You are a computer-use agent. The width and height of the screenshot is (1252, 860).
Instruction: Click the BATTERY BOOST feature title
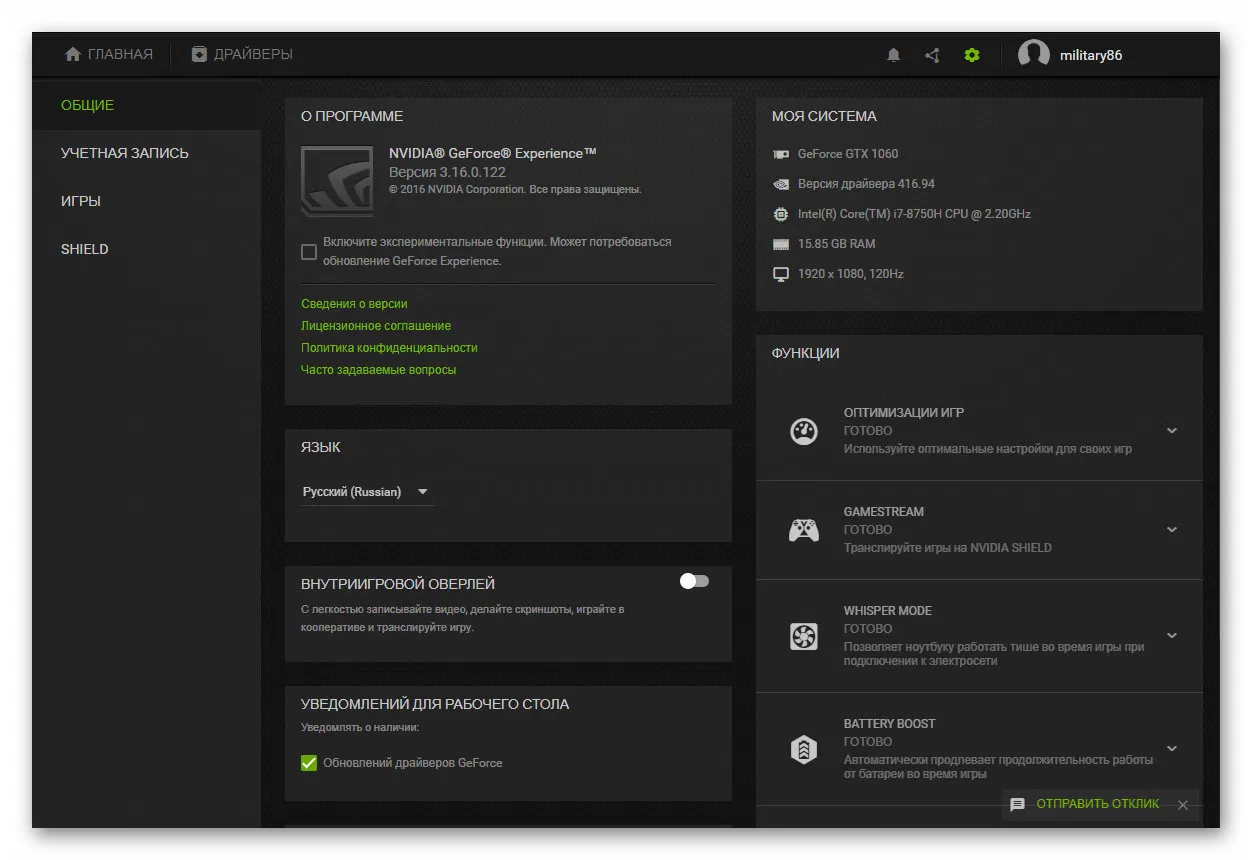(x=890, y=724)
